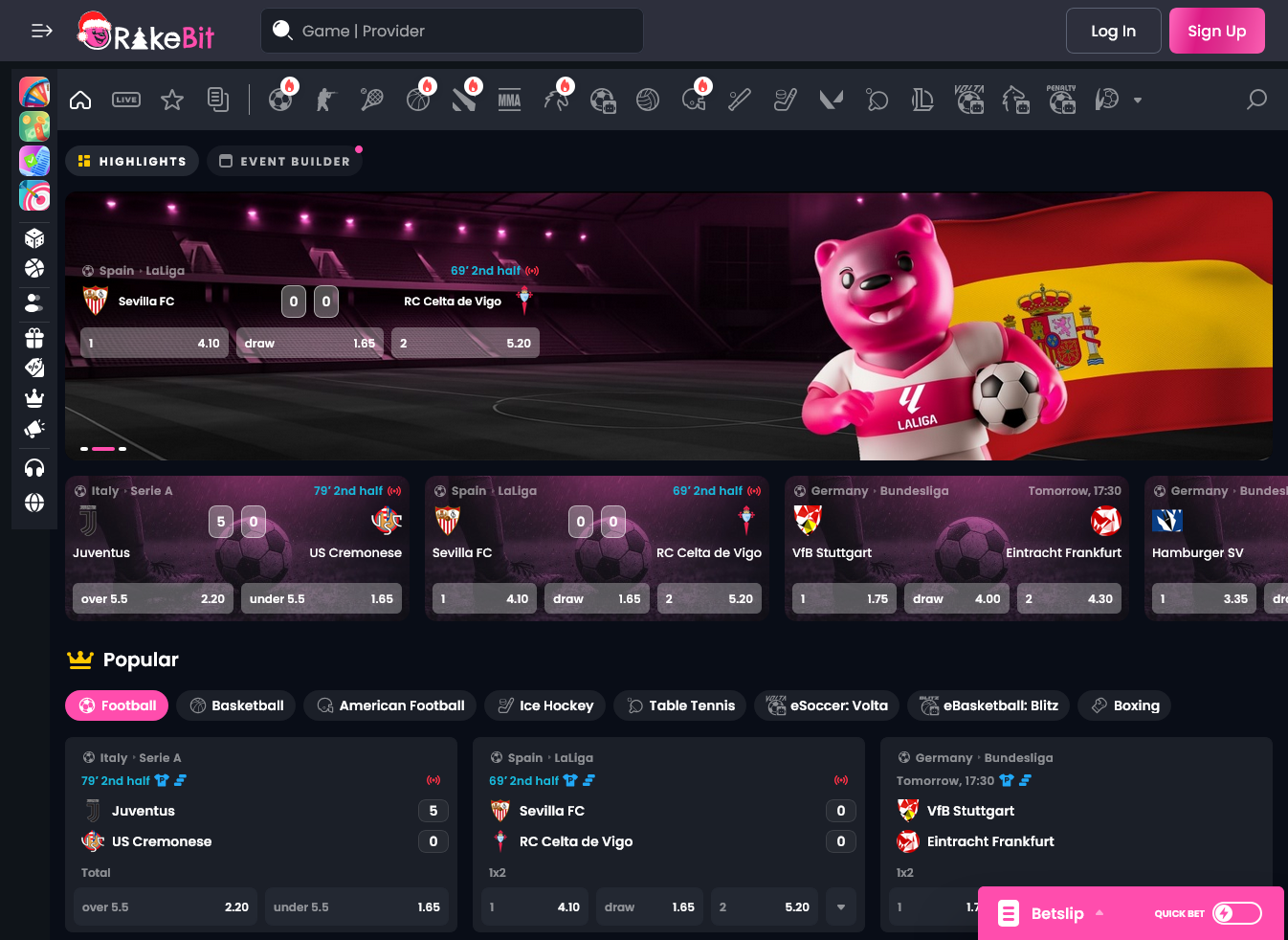Screen dimensions: 1288x940
Task: Open the bet history coupon icon
Action: coord(218,100)
